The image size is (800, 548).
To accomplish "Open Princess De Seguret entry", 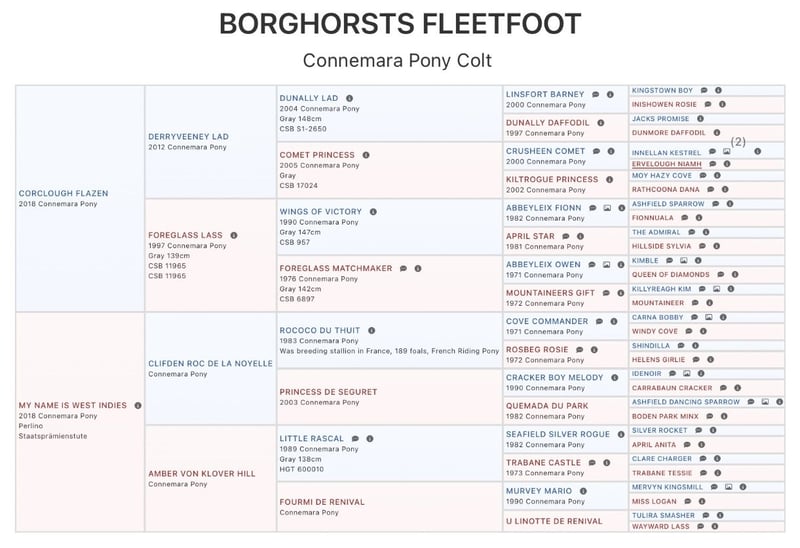I will pyautogui.click(x=327, y=390).
